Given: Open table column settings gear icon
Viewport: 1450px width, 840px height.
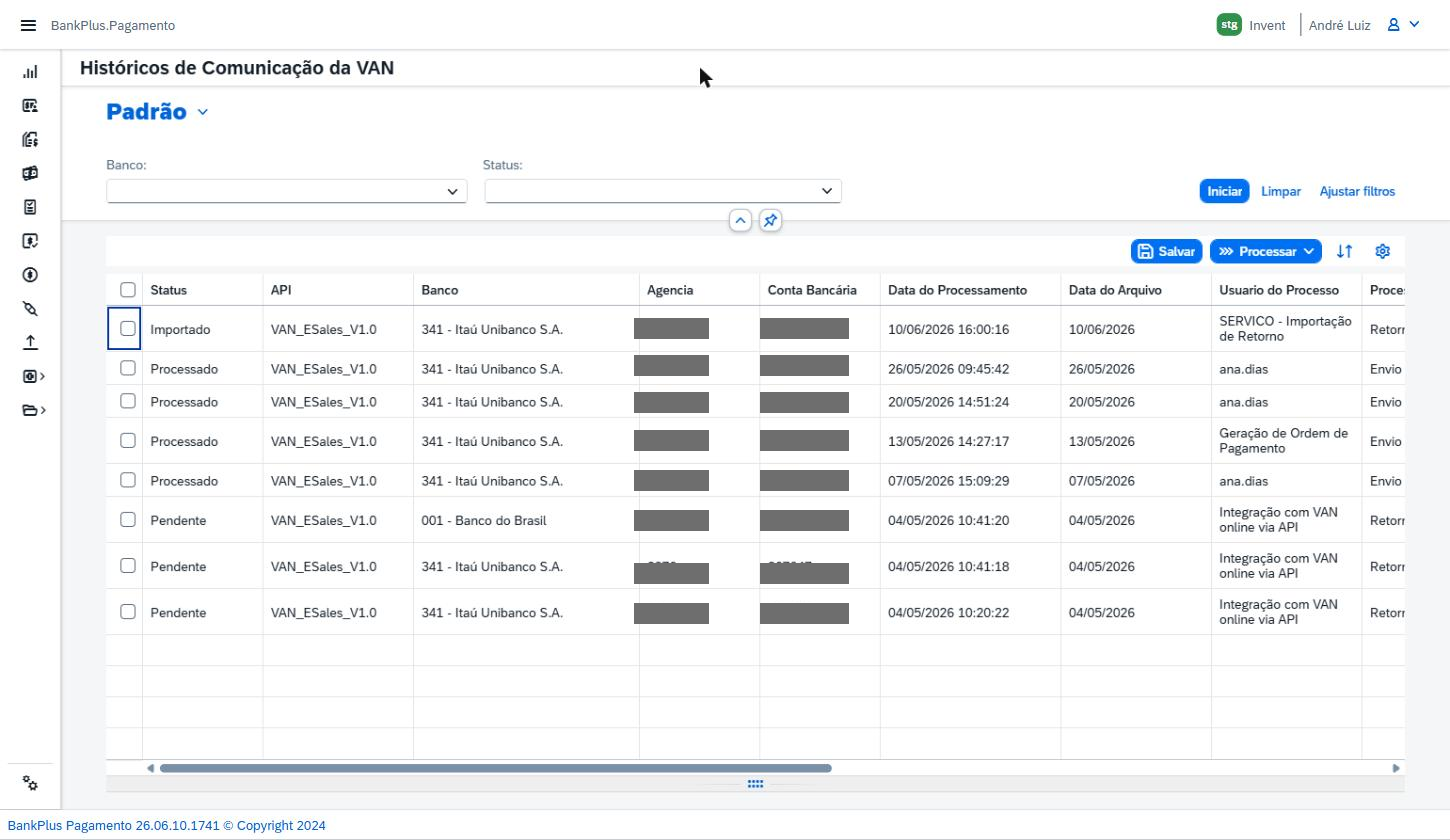Looking at the screenshot, I should coord(1383,251).
